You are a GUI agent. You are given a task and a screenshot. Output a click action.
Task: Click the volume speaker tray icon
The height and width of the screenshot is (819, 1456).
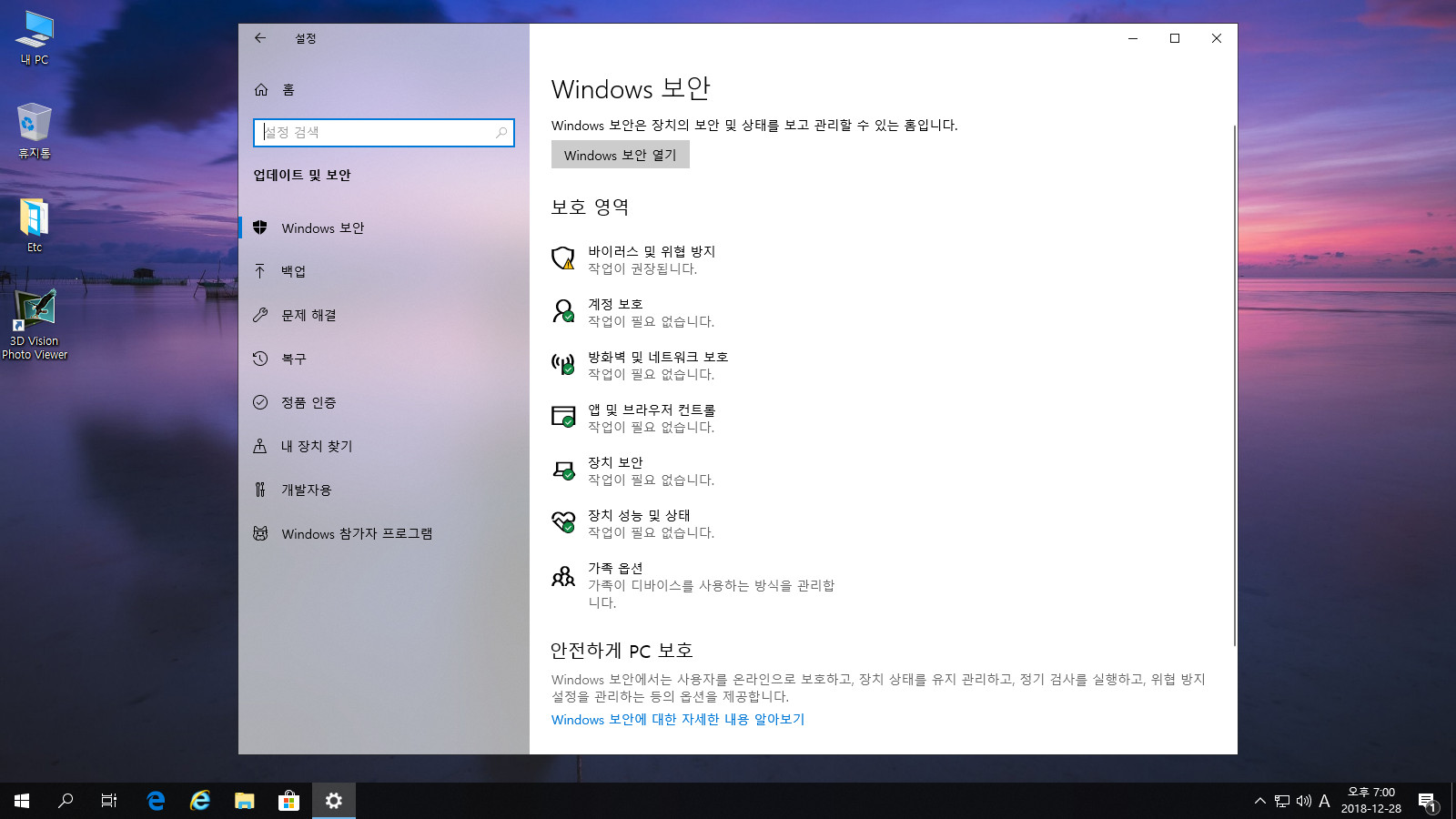(1303, 801)
